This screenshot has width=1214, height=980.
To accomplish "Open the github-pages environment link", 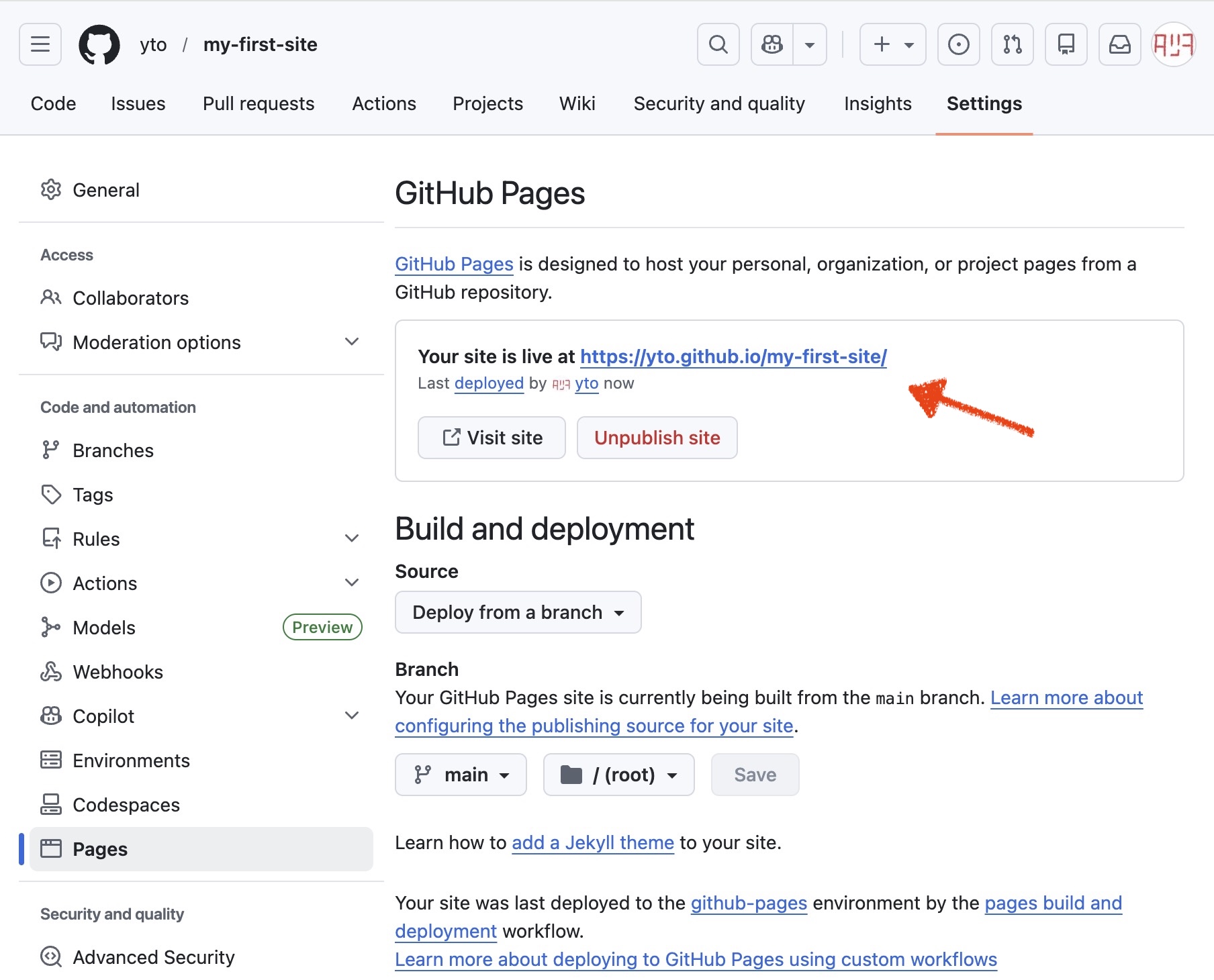I will 749,903.
